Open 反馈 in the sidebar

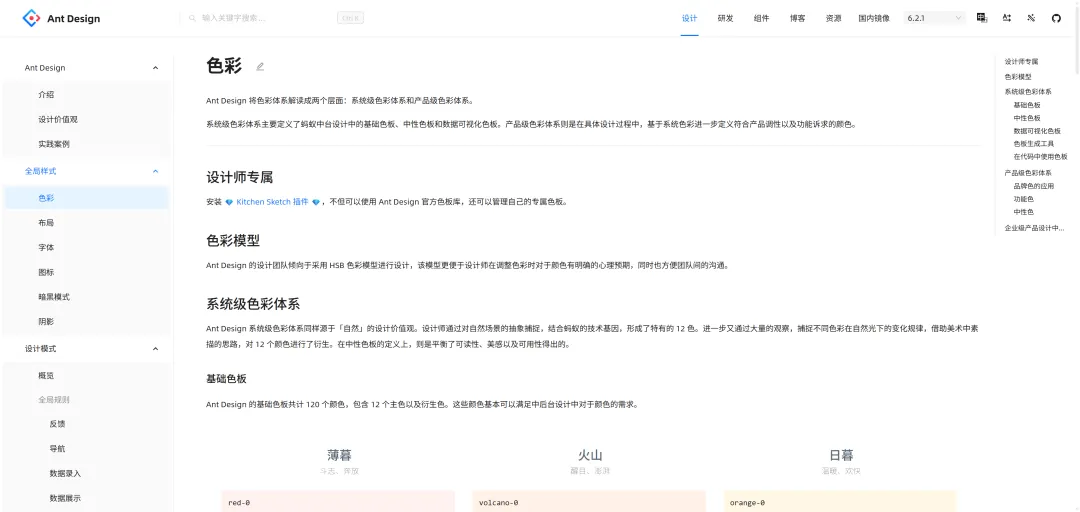pyautogui.click(x=86, y=424)
